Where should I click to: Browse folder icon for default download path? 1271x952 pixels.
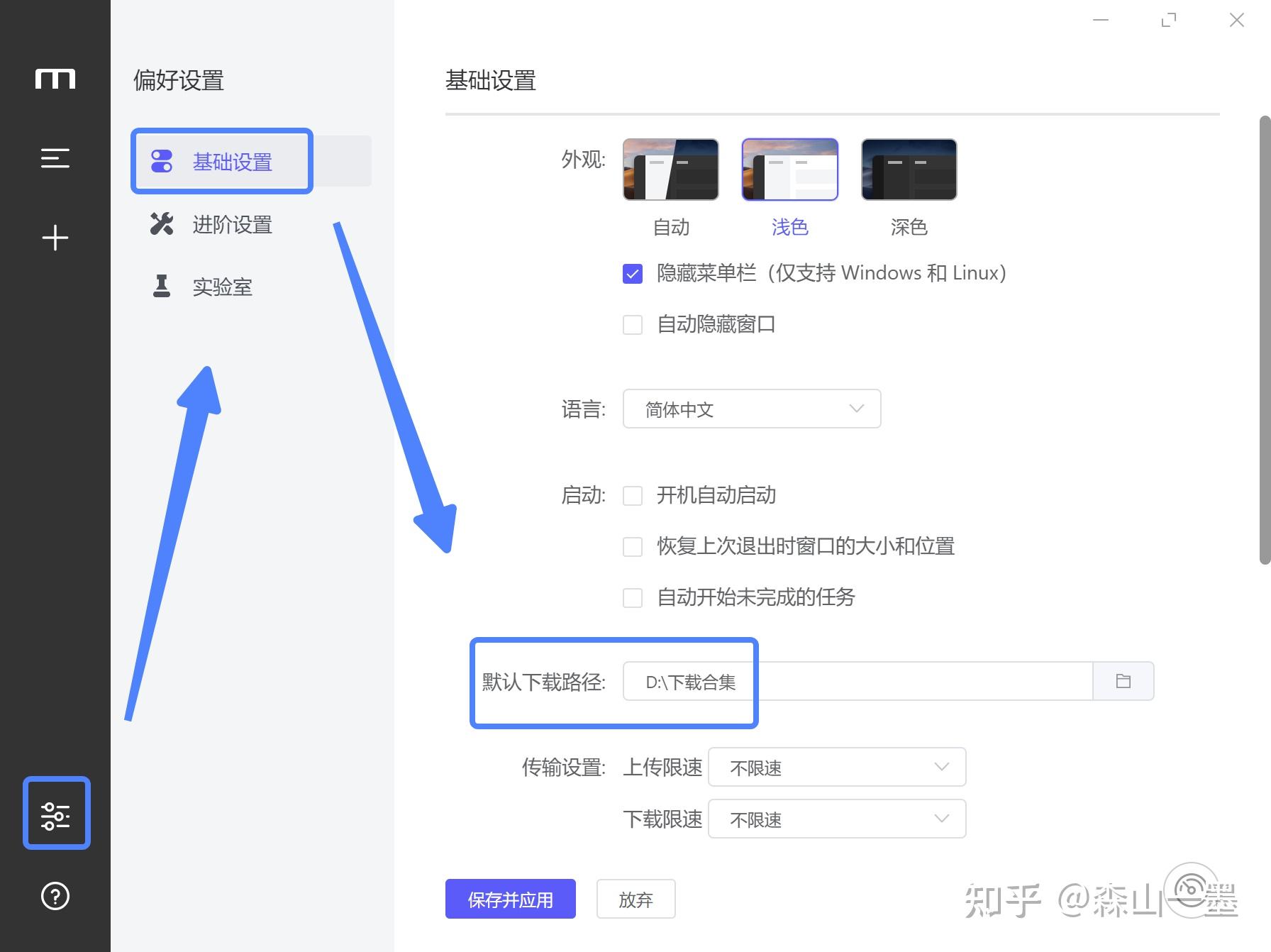1123,681
